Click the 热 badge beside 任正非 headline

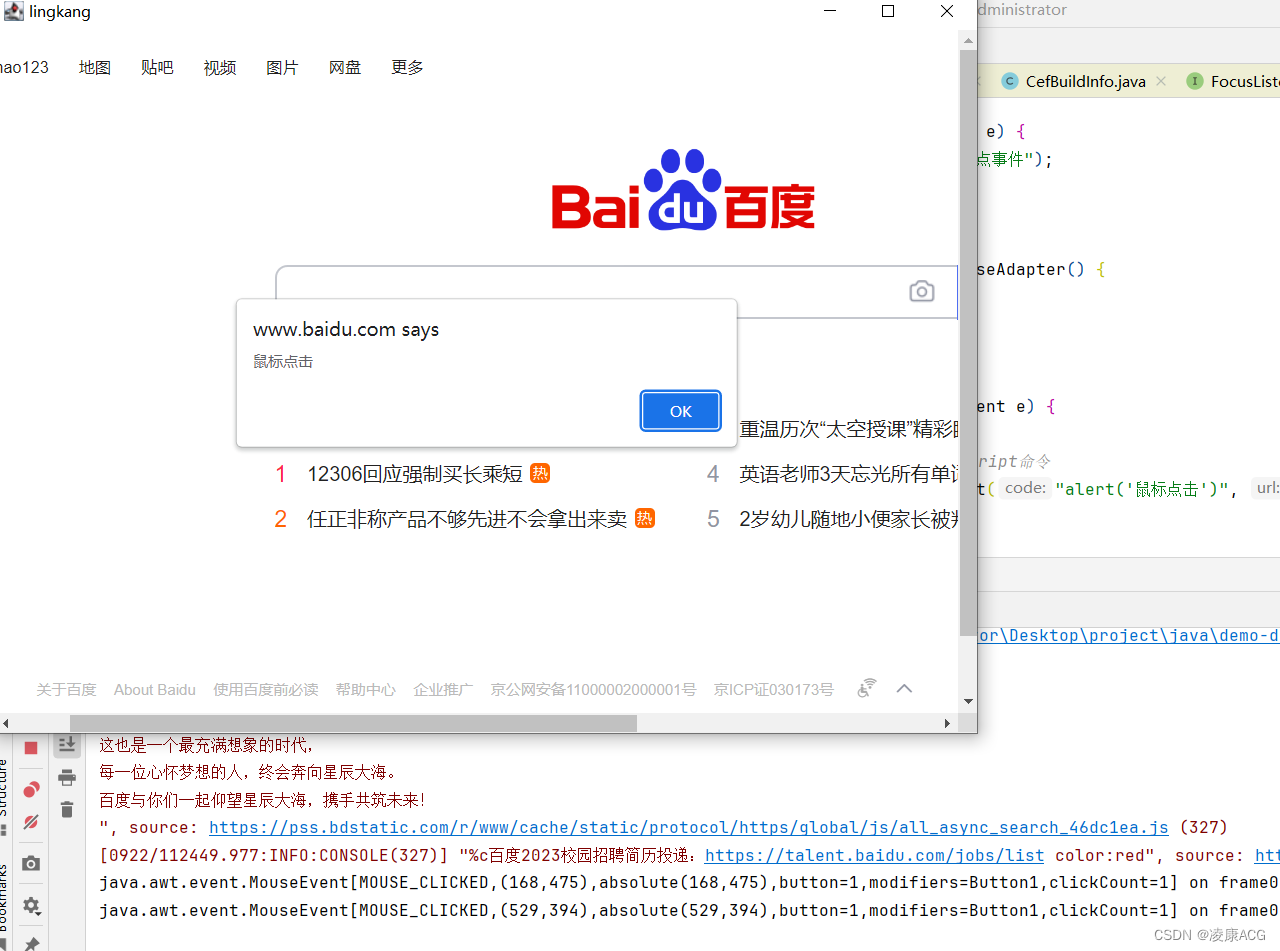pos(645,518)
